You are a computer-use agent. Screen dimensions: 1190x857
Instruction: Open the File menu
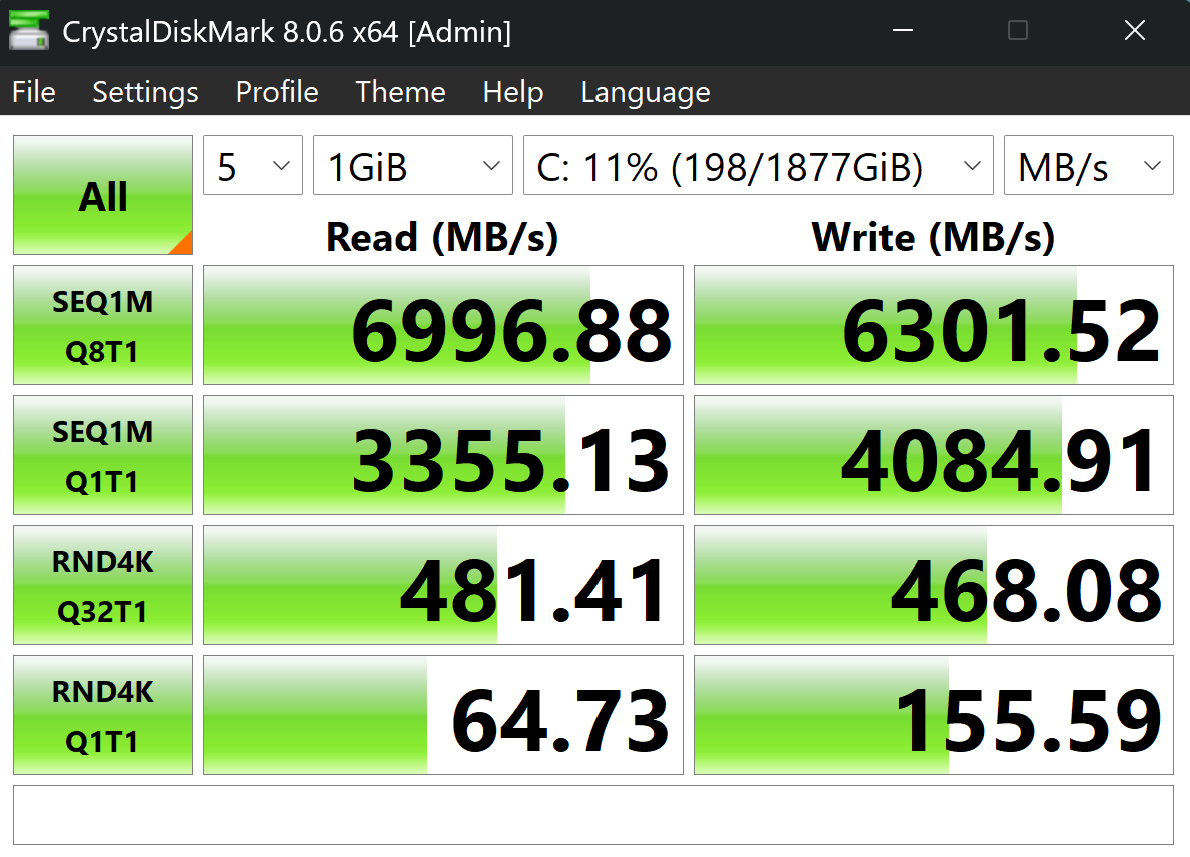pyautogui.click(x=34, y=92)
